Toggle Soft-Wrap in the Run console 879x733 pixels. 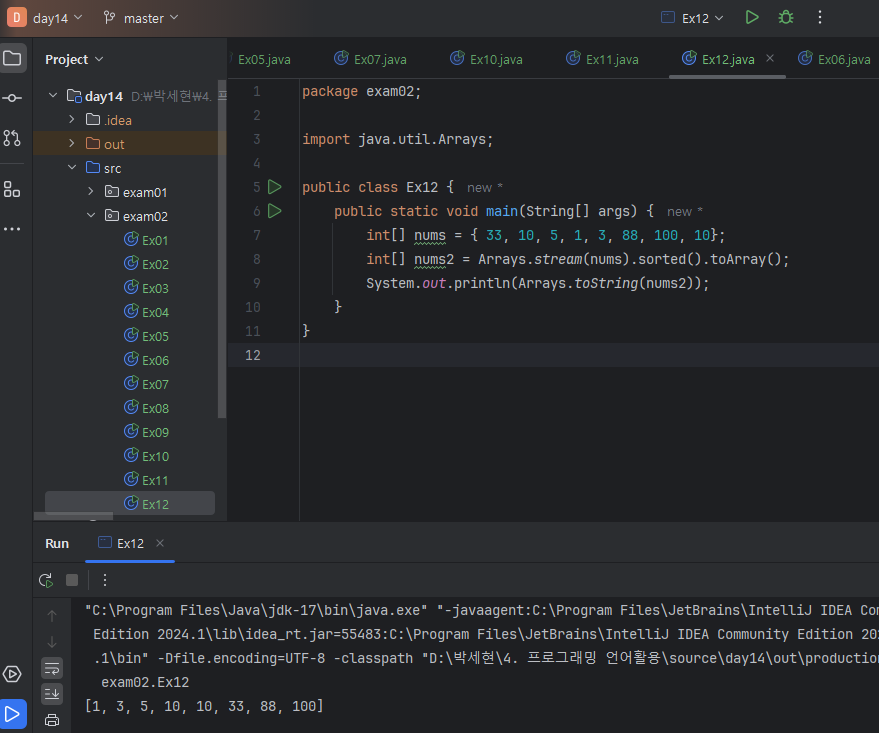[52, 667]
